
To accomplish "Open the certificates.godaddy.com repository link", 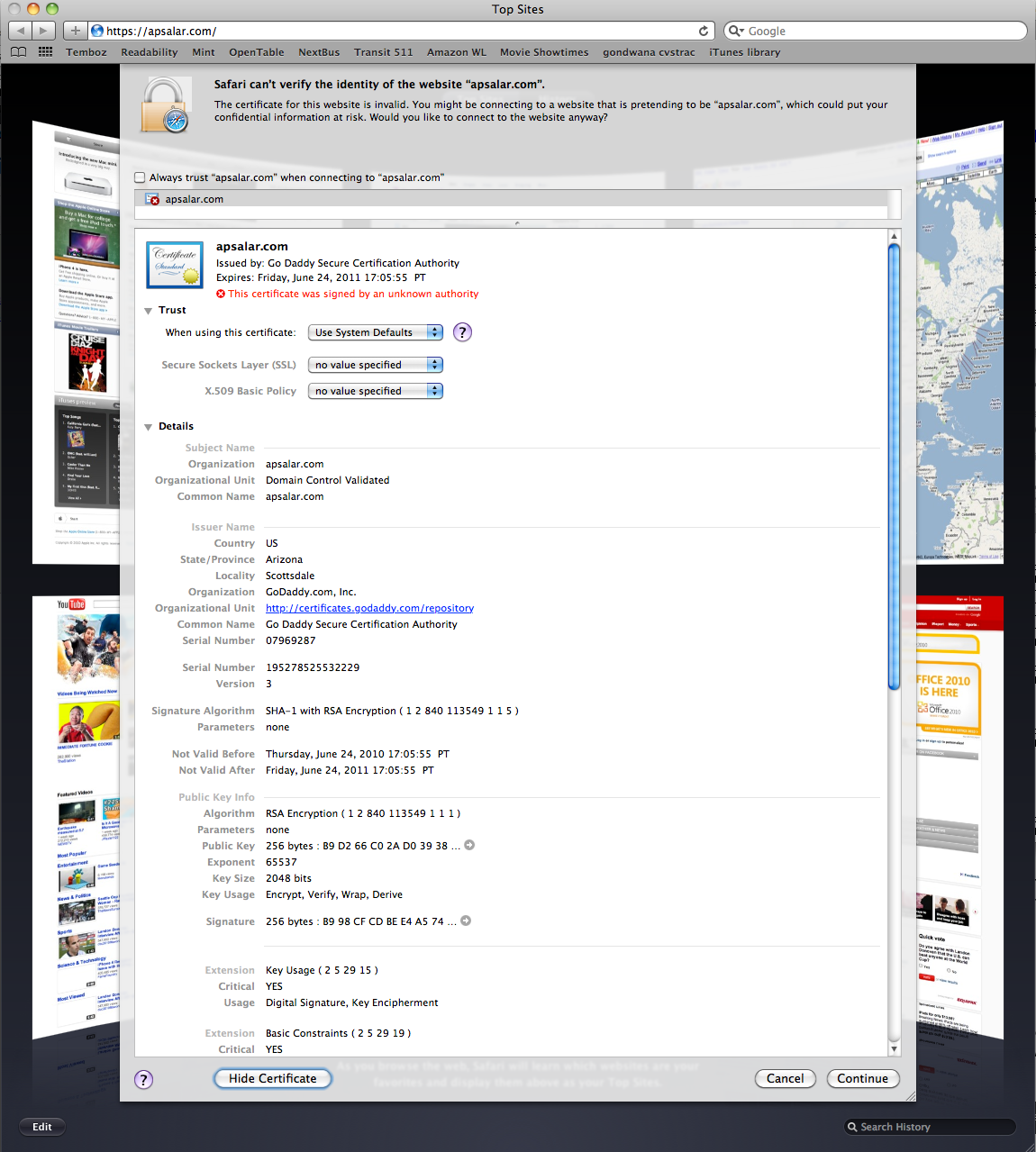I will (369, 608).
